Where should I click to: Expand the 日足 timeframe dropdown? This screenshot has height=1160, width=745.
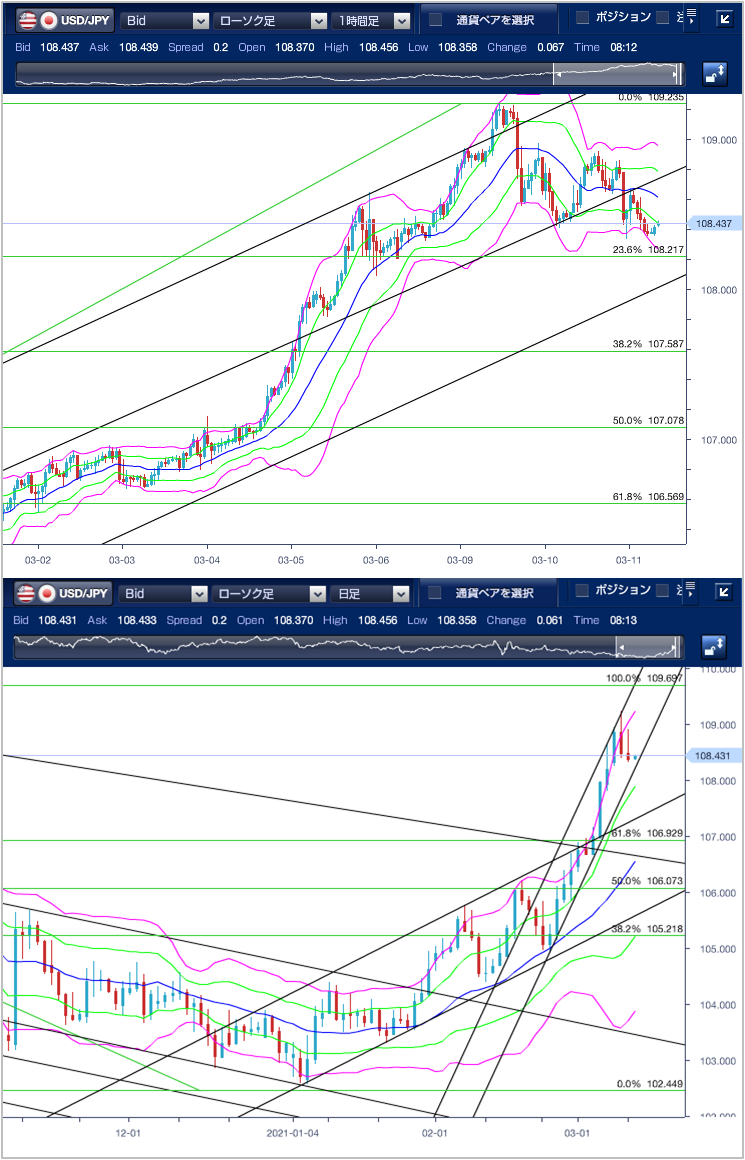tap(369, 594)
